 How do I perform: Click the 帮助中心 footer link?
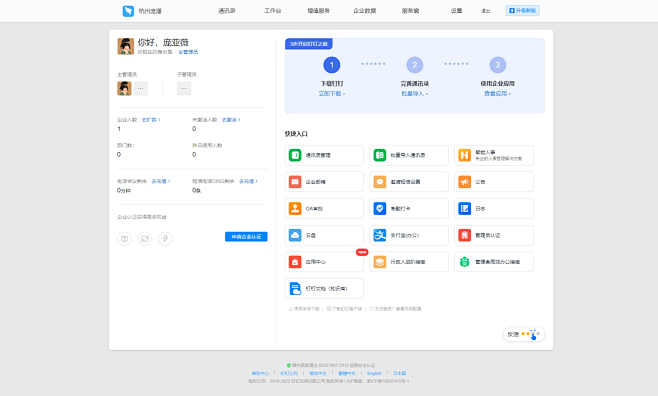click(x=260, y=373)
